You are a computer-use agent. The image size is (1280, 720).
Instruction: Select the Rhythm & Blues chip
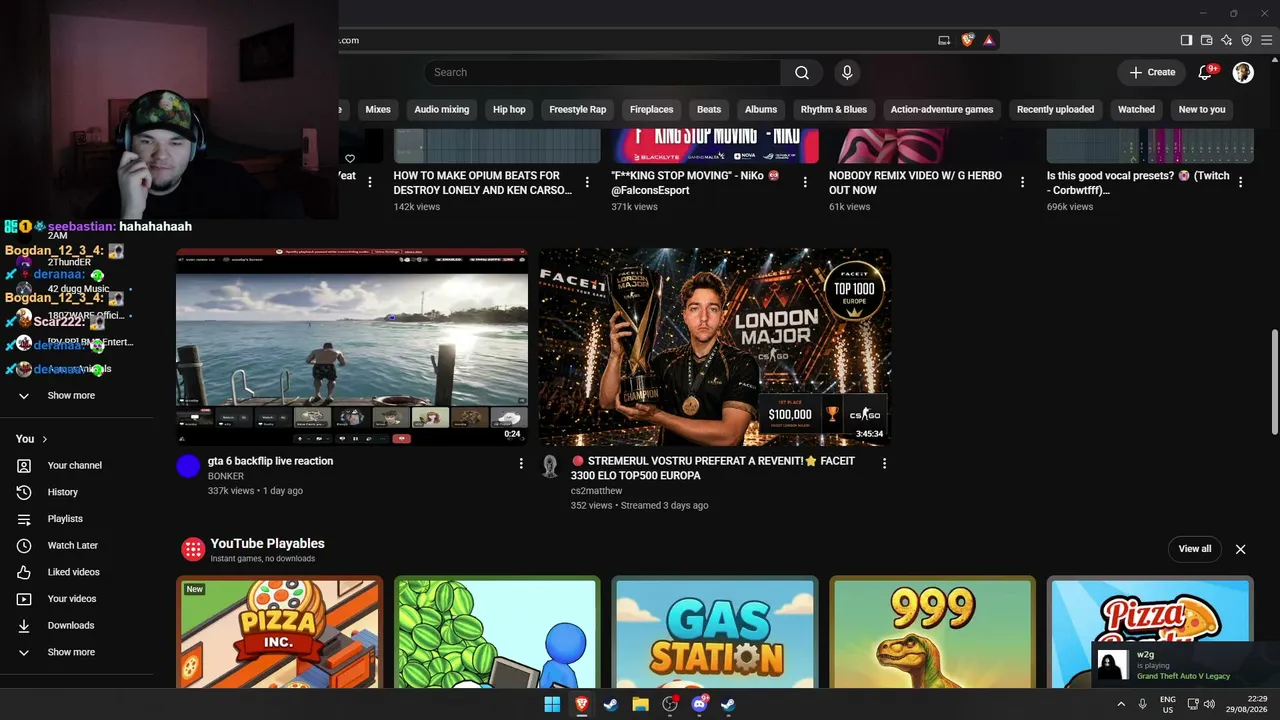point(834,109)
